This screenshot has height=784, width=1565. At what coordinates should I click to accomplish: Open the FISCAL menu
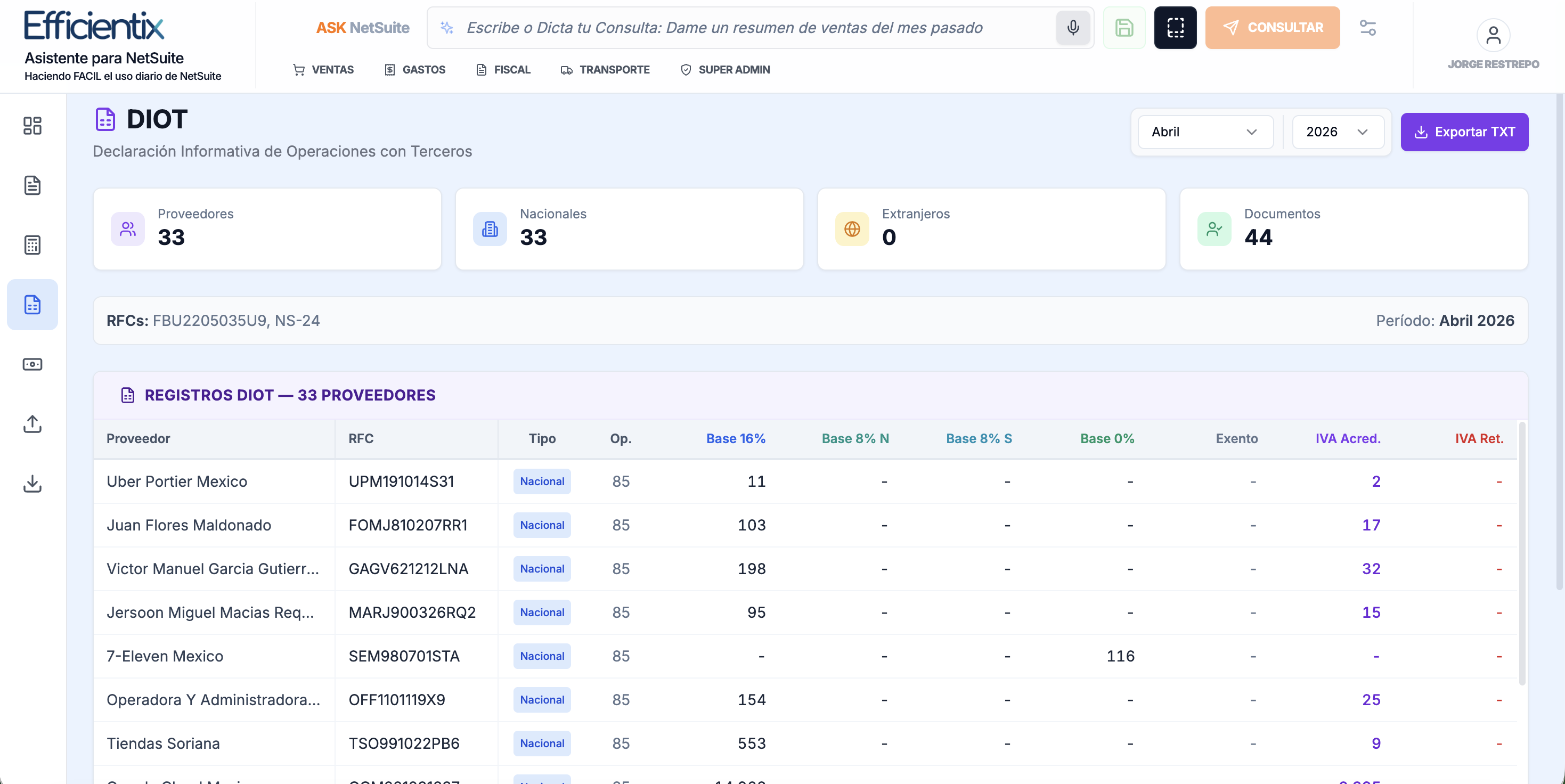click(503, 70)
